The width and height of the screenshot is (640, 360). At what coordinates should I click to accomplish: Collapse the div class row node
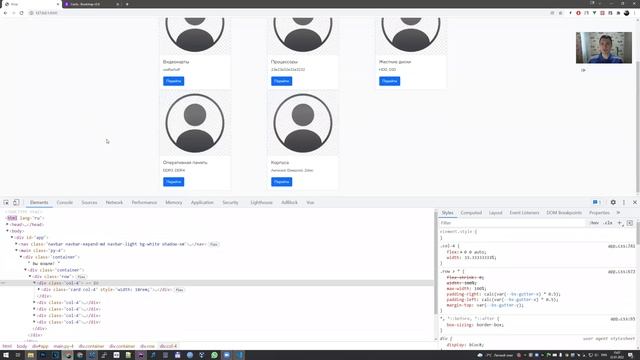(30, 277)
